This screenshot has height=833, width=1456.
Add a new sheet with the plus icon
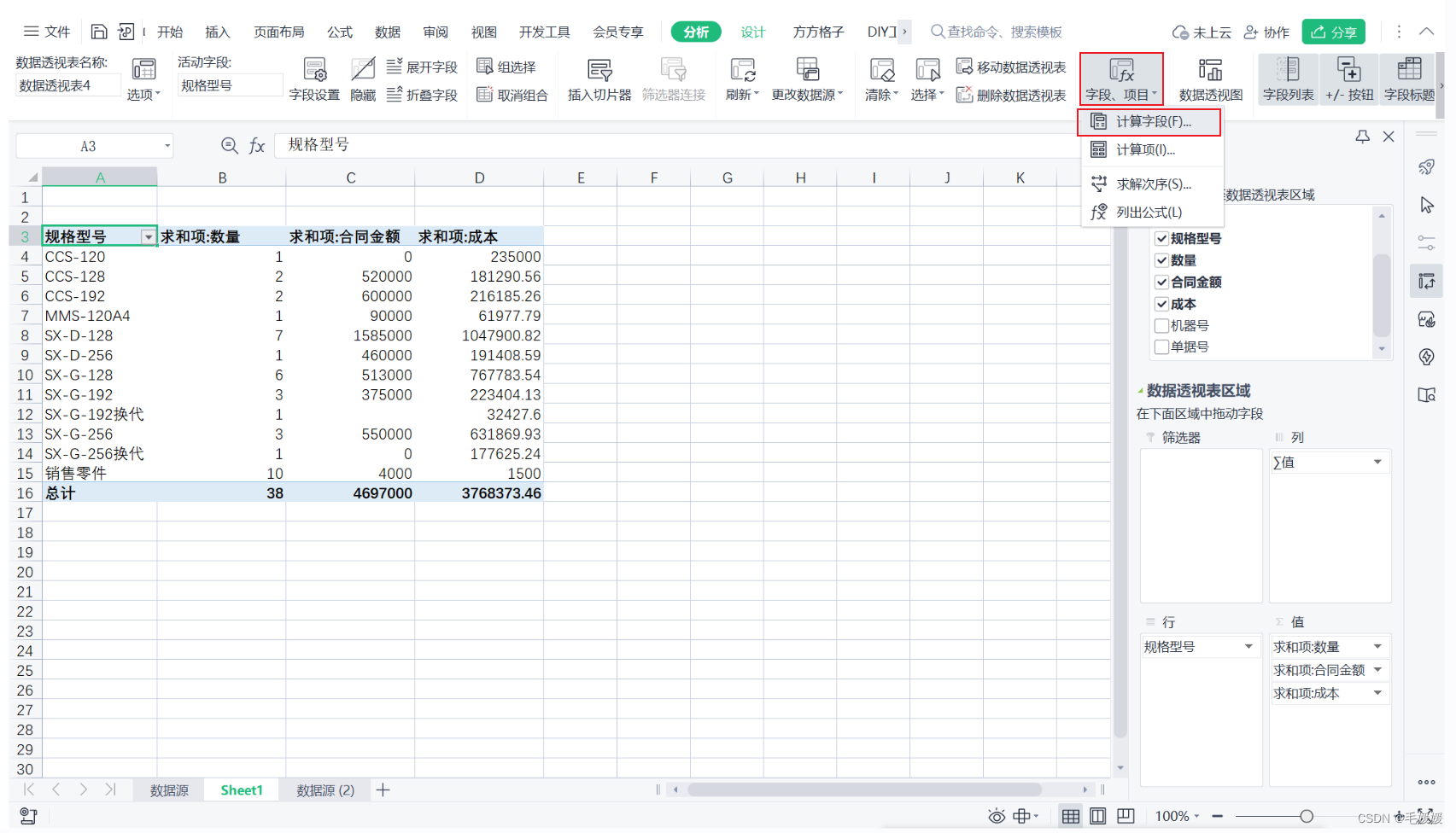383,790
